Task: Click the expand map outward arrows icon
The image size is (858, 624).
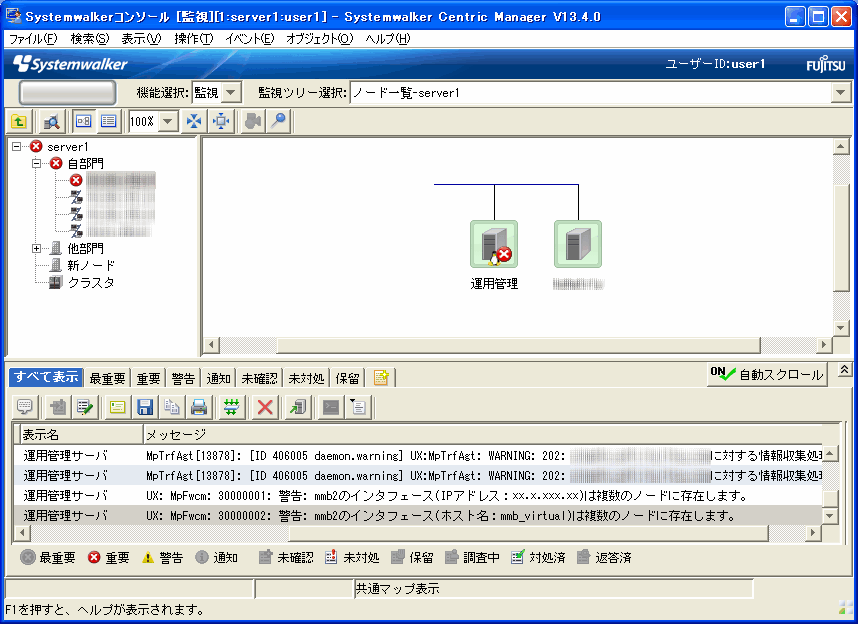Action: (221, 121)
